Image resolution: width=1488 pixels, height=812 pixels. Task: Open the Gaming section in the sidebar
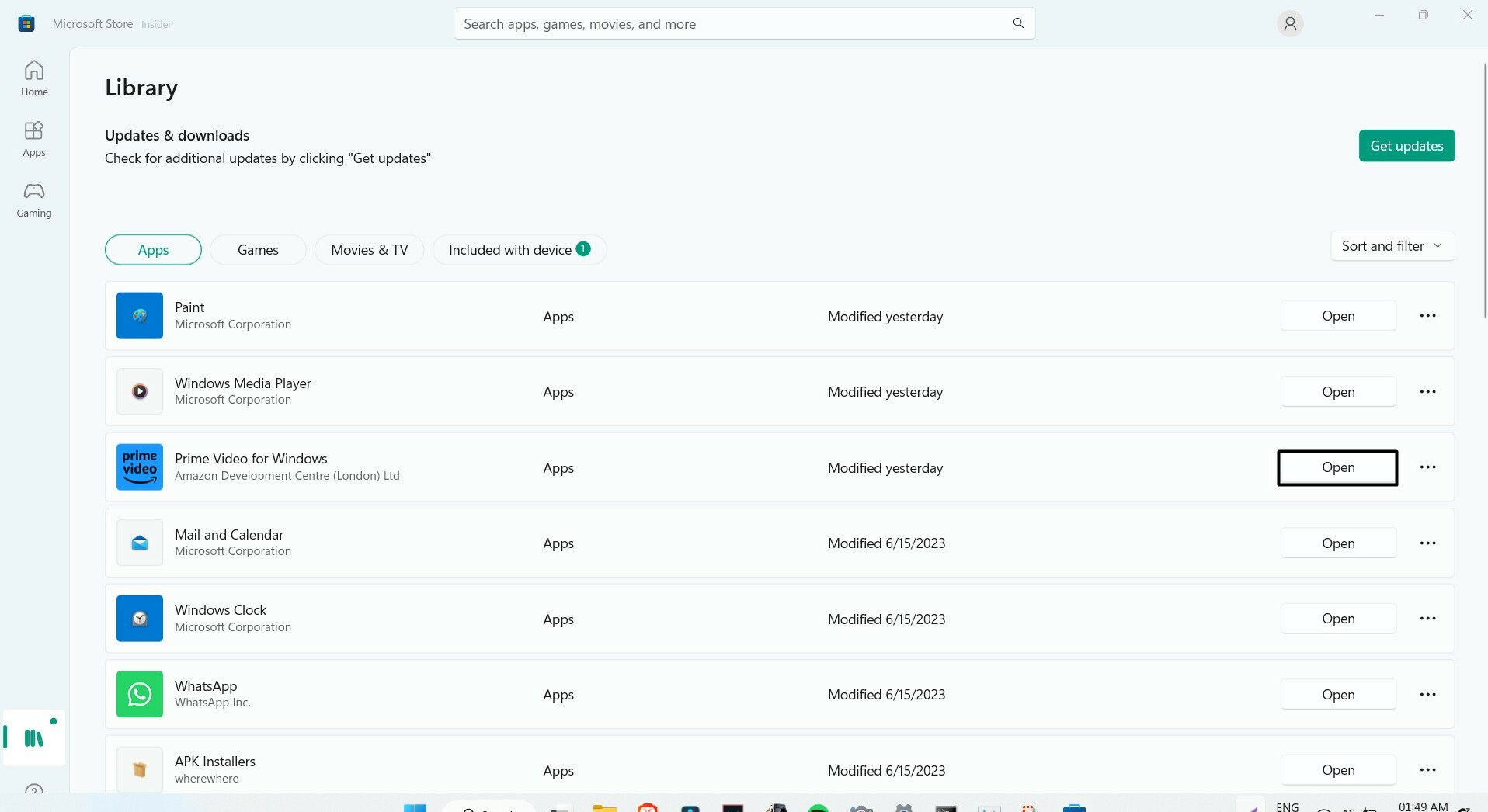[x=34, y=200]
